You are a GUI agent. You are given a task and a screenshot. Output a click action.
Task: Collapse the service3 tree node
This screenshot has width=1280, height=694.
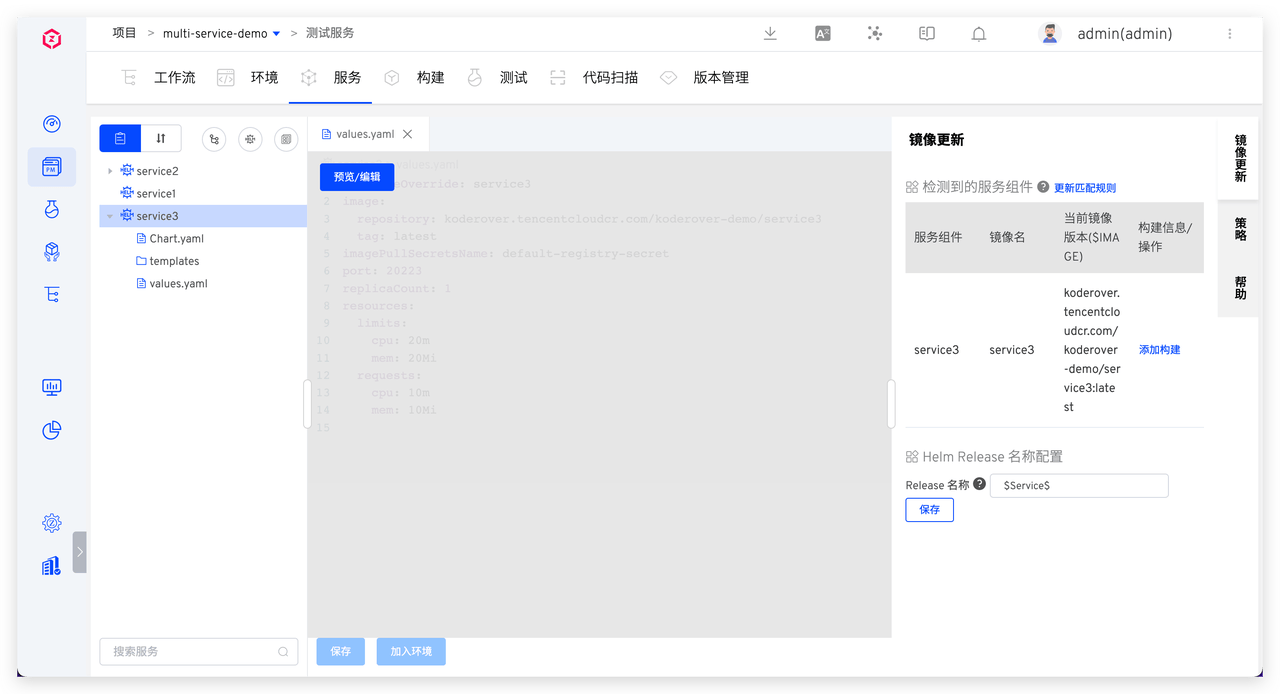pos(110,216)
